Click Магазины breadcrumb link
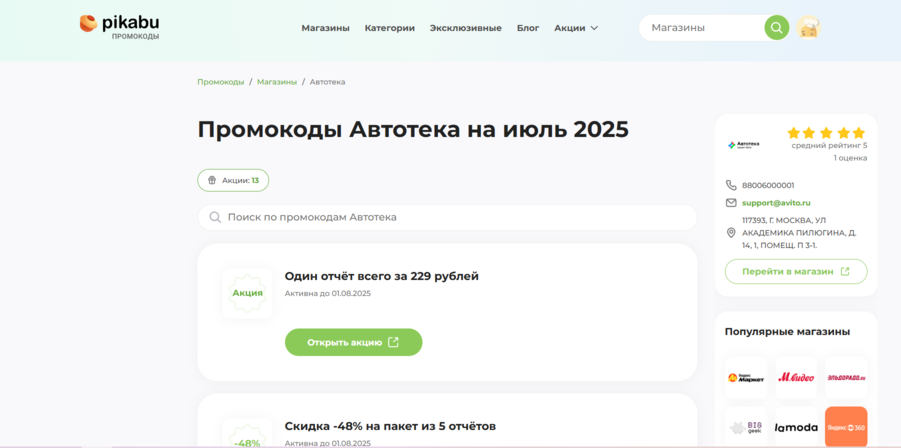This screenshot has width=901, height=448. pyautogui.click(x=277, y=82)
